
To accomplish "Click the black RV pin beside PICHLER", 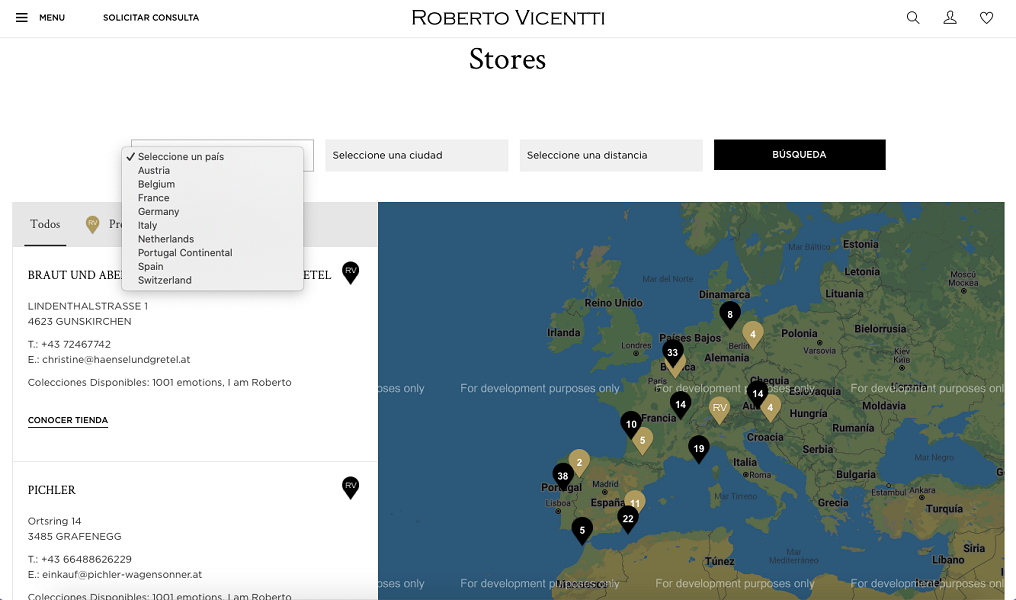I will click(x=351, y=487).
